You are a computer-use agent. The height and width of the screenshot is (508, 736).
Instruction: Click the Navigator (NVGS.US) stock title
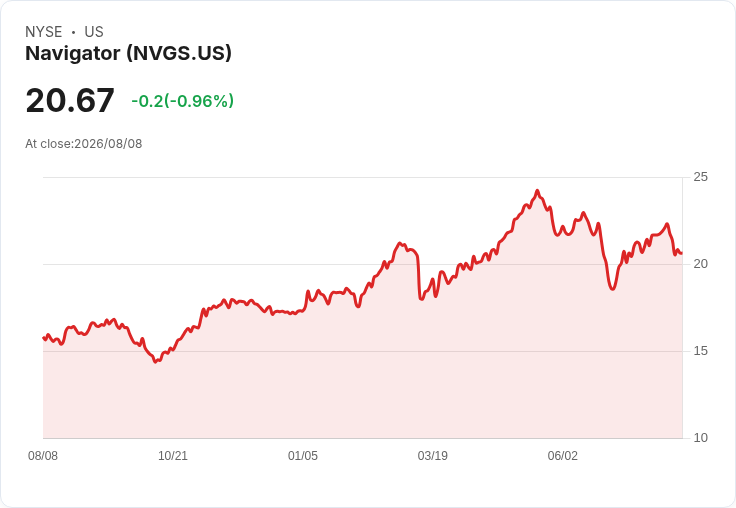tap(128, 53)
